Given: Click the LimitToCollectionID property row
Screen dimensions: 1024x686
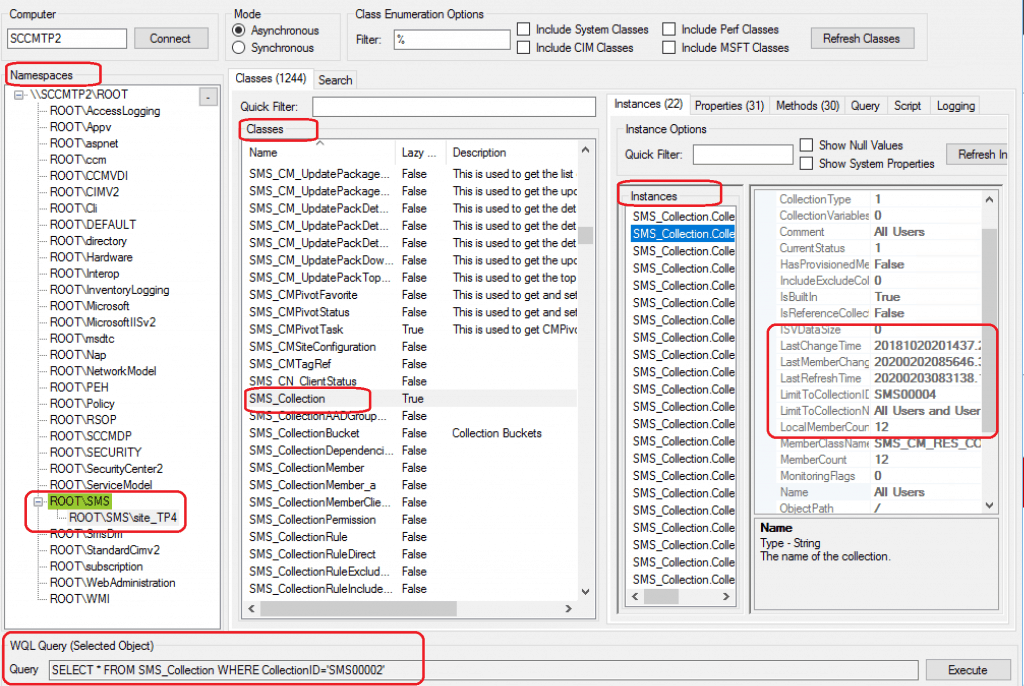Looking at the screenshot, I should 878,395.
